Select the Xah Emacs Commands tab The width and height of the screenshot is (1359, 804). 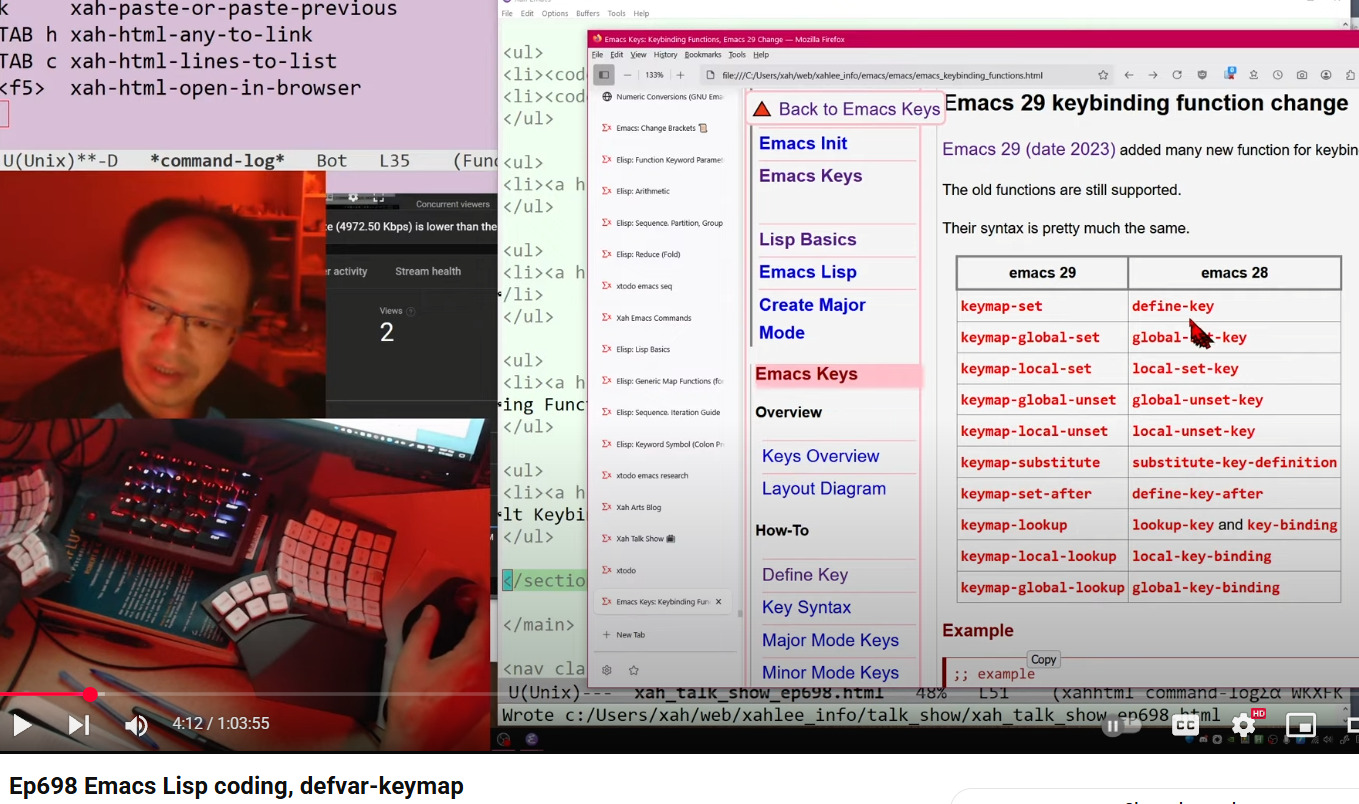[663, 318]
